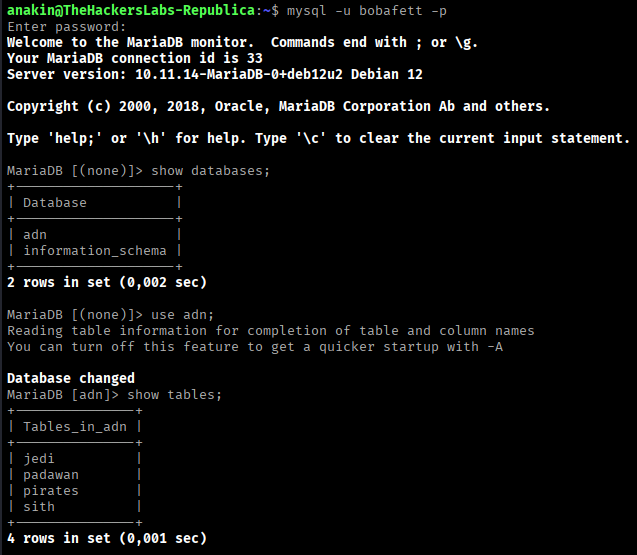The height and width of the screenshot is (555, 637).
Task: Click the 'Your MariaDB connection id is 33' line
Action: [x=134, y=58]
